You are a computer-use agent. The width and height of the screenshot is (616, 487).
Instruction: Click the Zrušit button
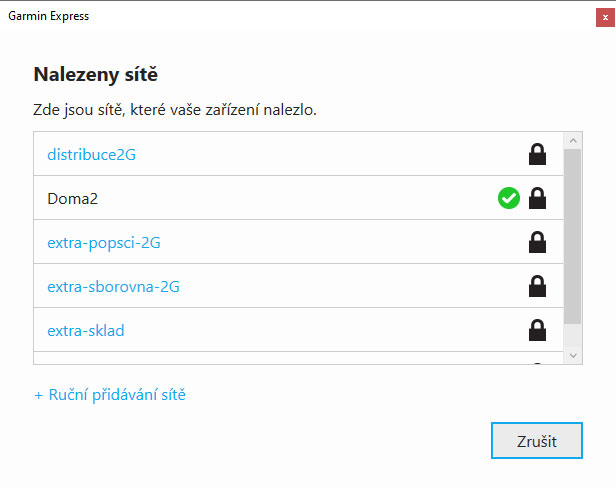click(537, 440)
